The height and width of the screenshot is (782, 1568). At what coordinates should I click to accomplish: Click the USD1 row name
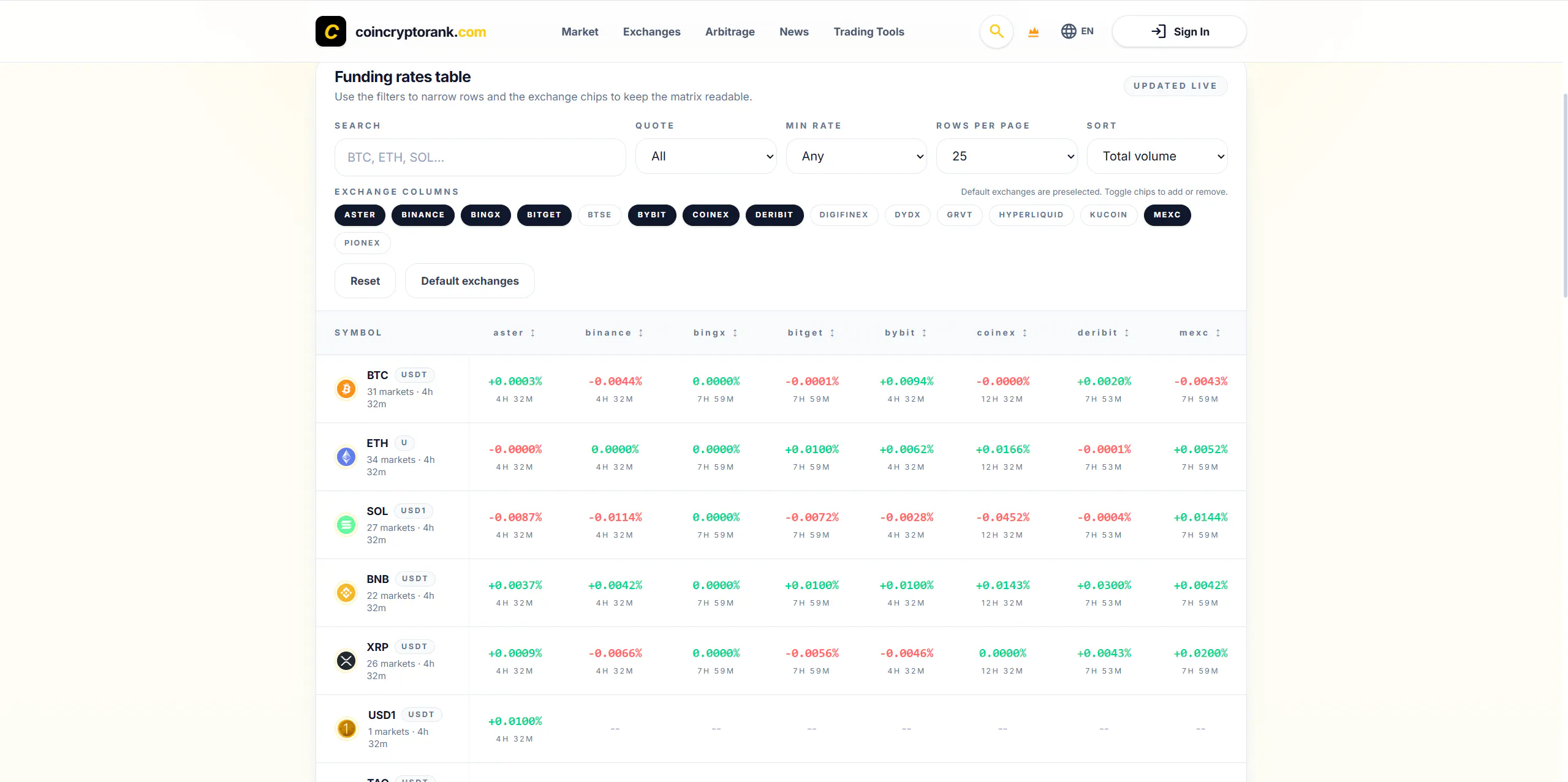click(x=382, y=715)
